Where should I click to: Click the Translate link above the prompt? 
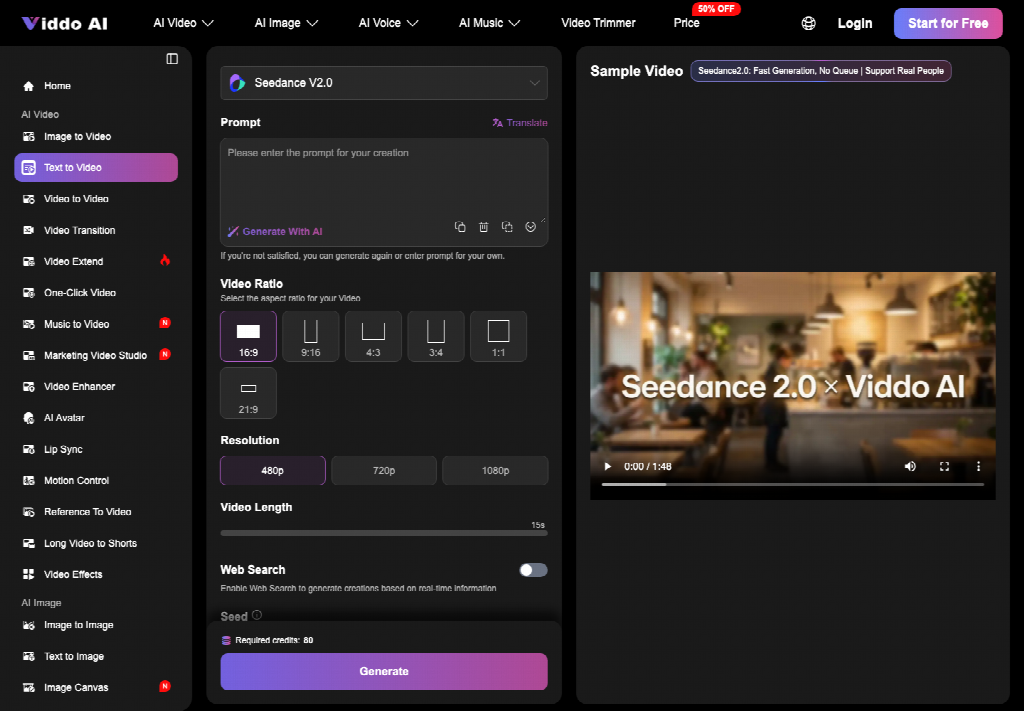tap(520, 123)
